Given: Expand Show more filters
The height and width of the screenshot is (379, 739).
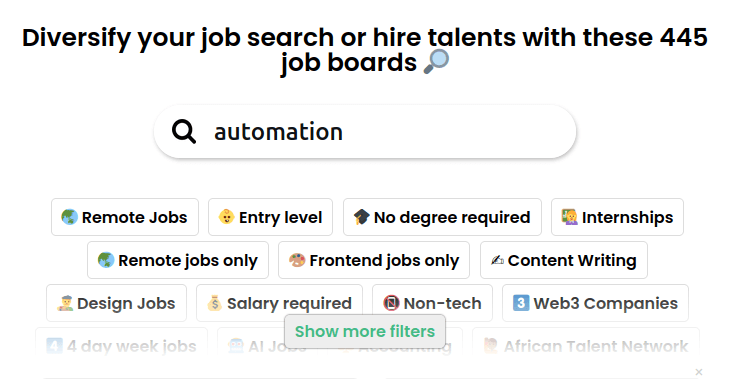Looking at the screenshot, I should pyautogui.click(x=365, y=331).
